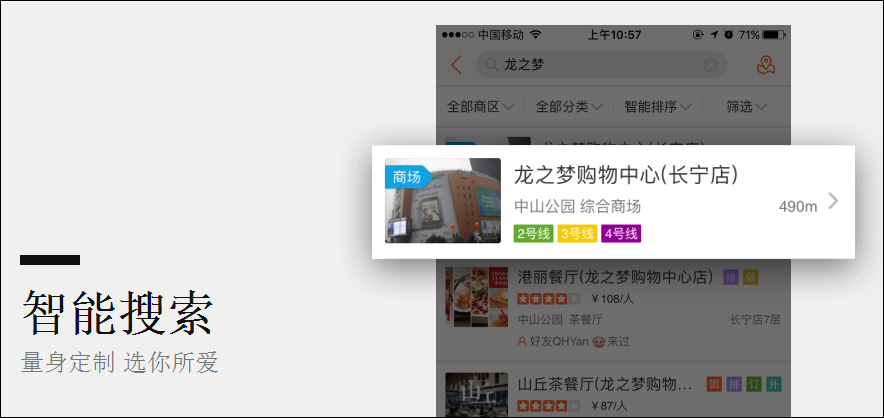
Task: Click the 上午10:57 clock
Action: 614,35
